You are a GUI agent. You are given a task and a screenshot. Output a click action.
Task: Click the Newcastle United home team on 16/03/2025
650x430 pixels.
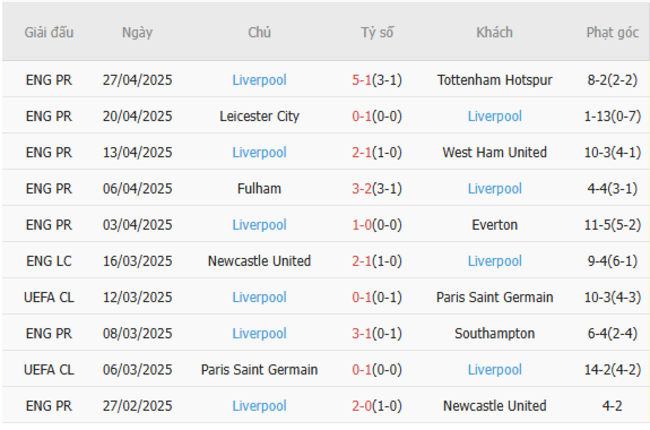pyautogui.click(x=259, y=261)
